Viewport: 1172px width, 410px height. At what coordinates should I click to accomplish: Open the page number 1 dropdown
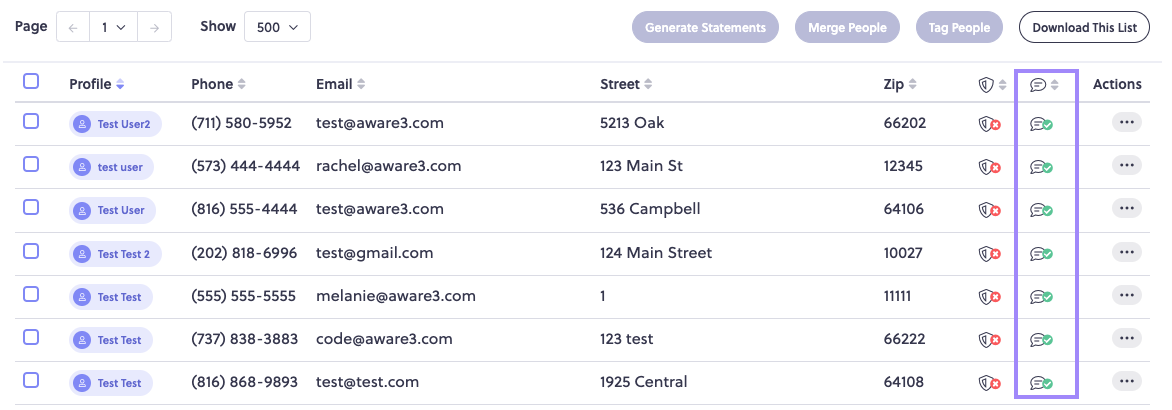[x=114, y=27]
